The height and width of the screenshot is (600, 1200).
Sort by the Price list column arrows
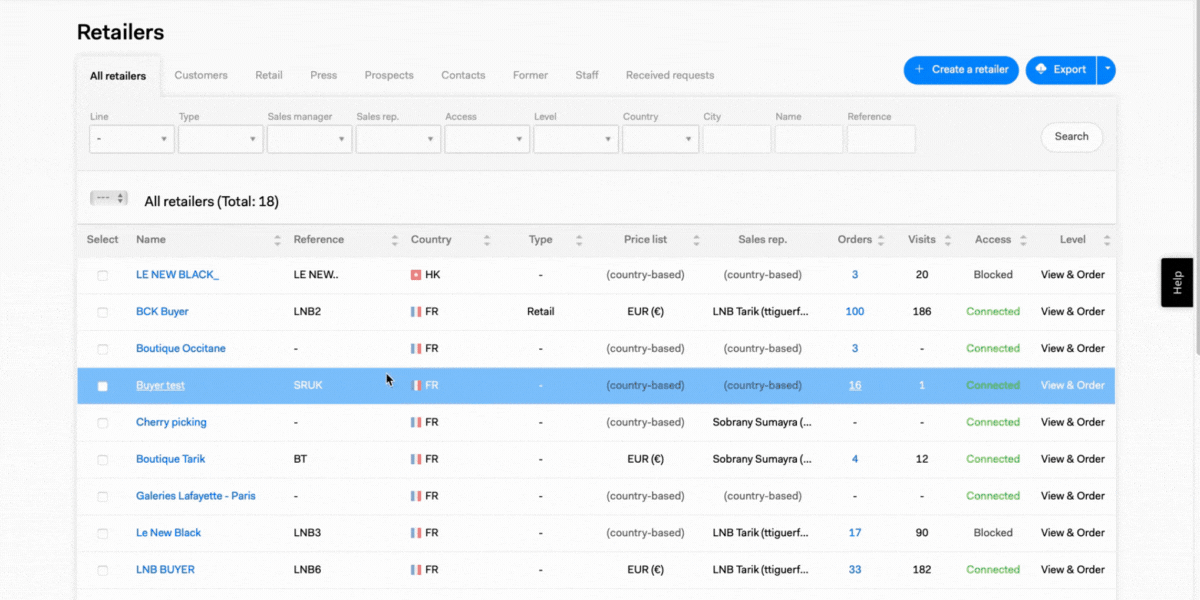(x=696, y=240)
